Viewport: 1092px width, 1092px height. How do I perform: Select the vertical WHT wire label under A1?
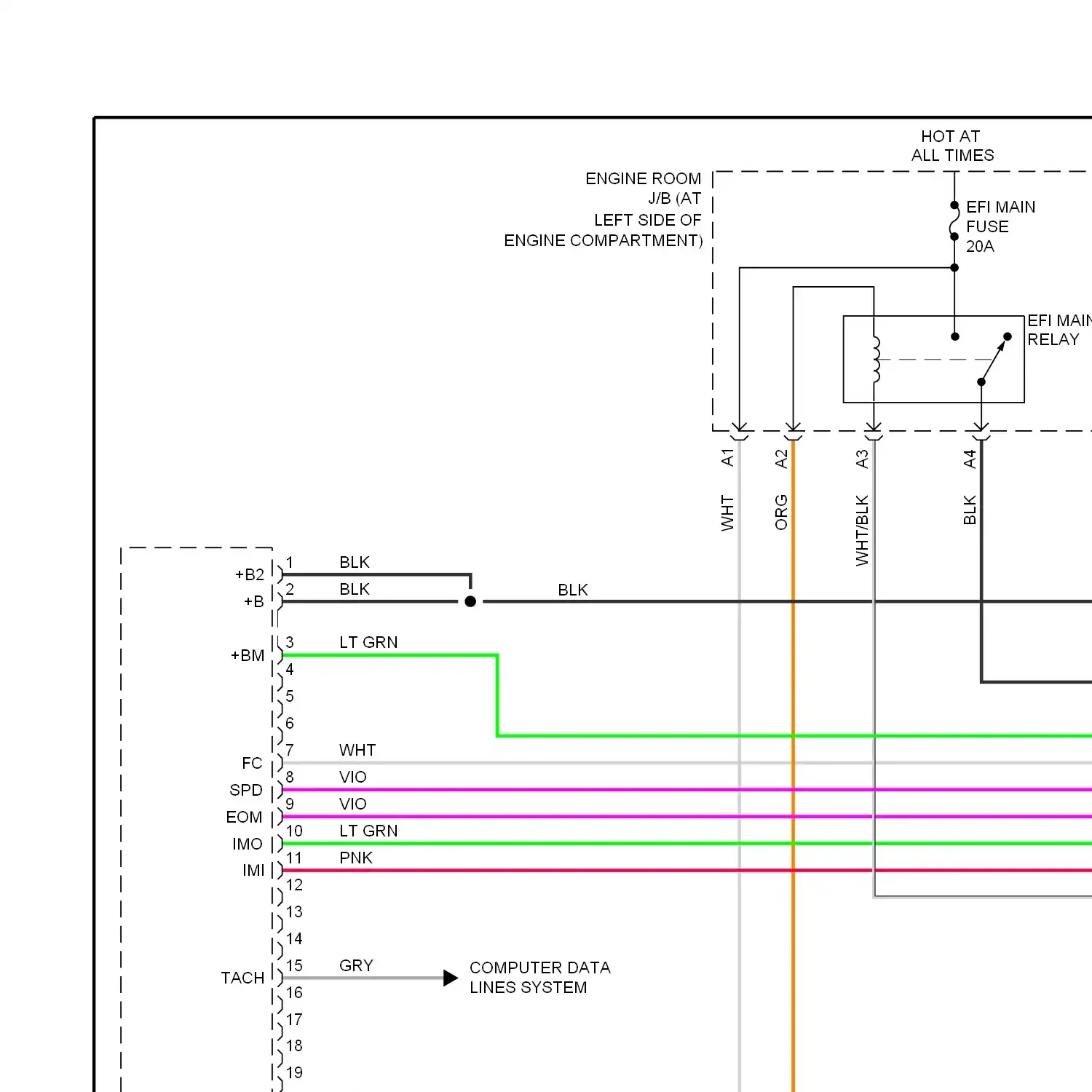pos(727,513)
